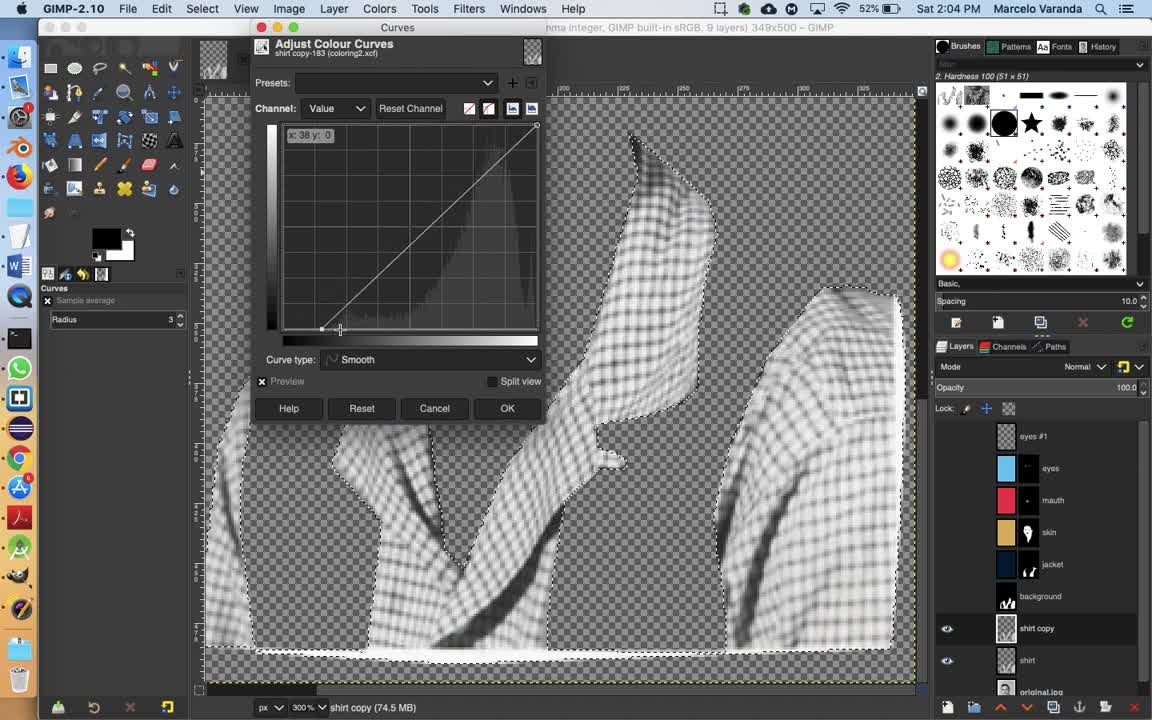Open the px units dropdown

(270, 708)
